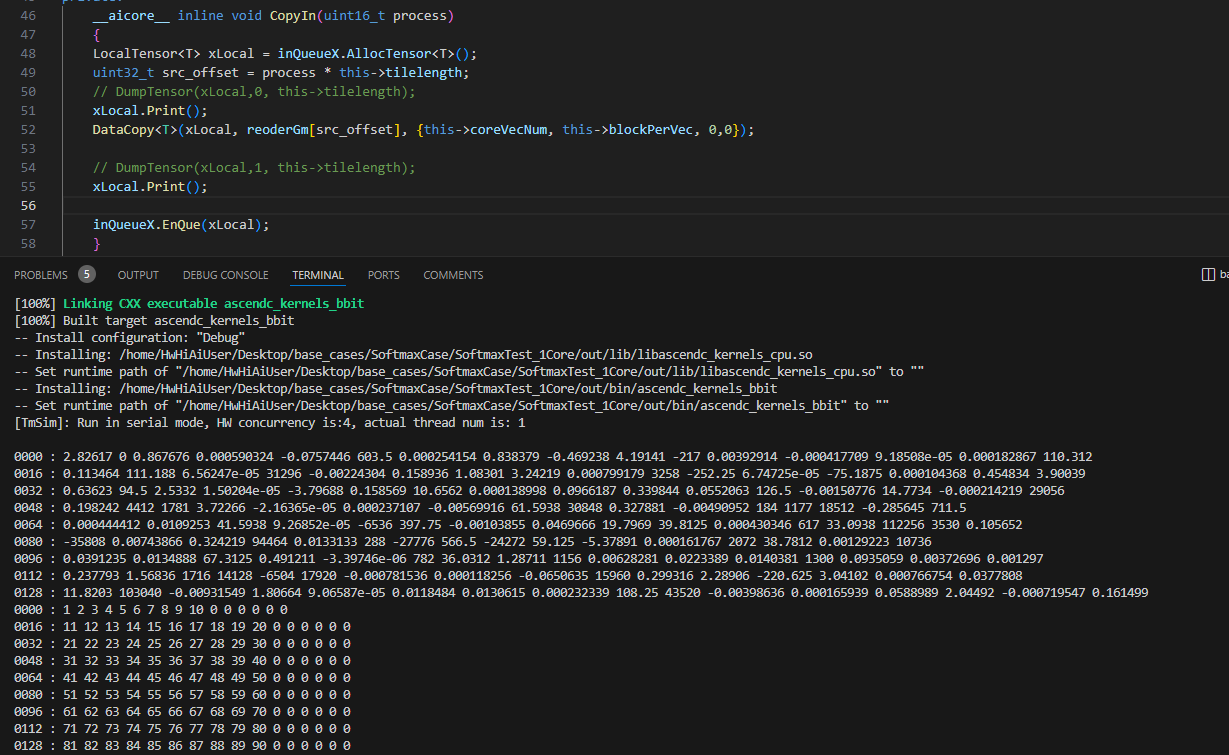Click terminal row 0016 listing 11 12 13

182,626
